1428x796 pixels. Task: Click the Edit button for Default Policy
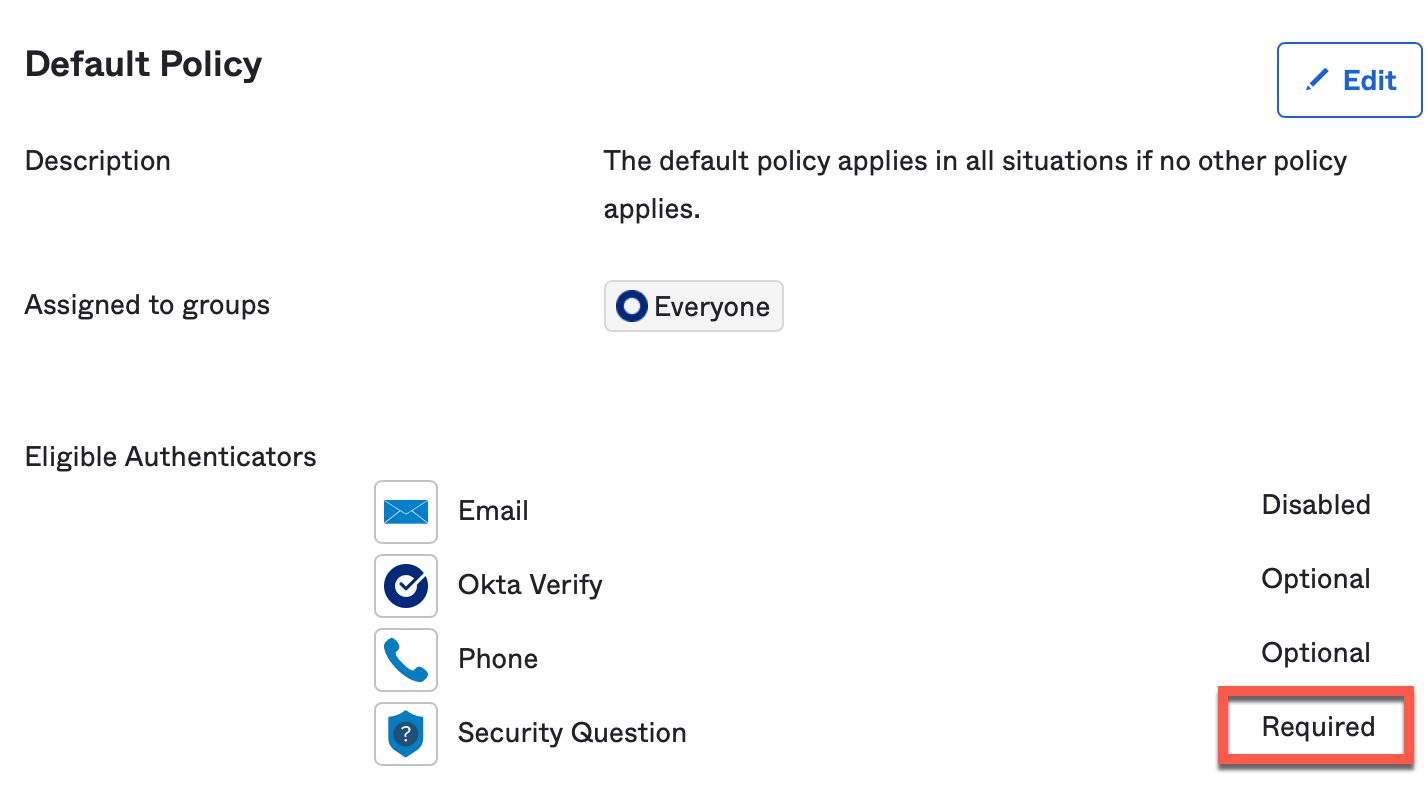click(1349, 80)
